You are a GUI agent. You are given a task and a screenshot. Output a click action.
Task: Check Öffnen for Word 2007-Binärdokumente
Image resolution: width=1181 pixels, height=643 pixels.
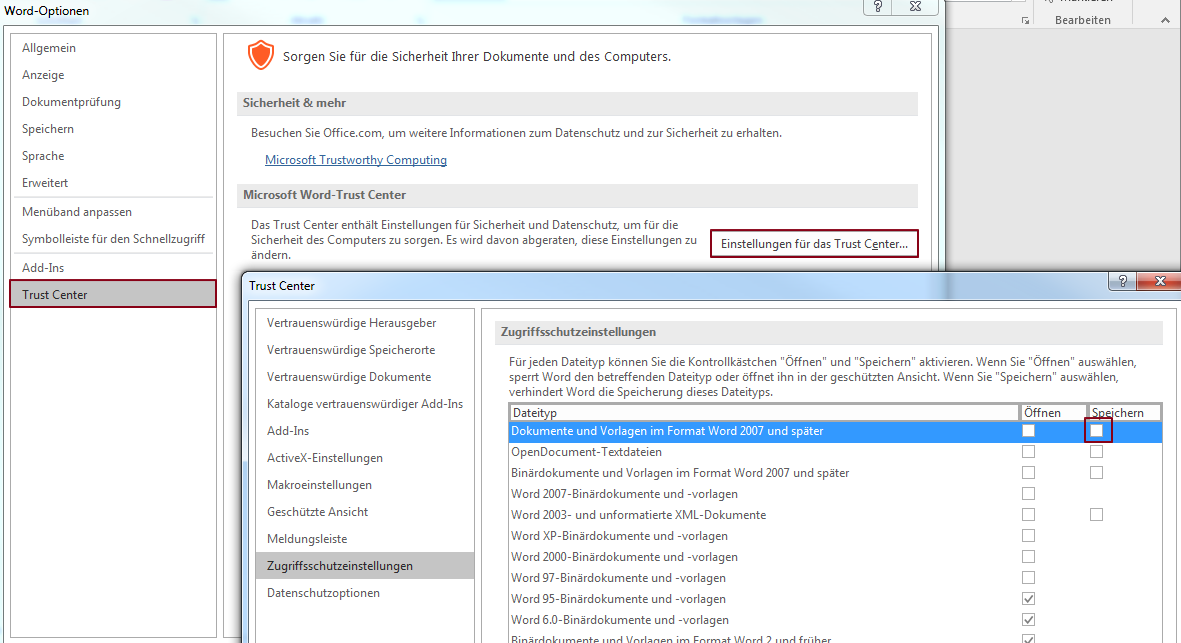(1028, 494)
